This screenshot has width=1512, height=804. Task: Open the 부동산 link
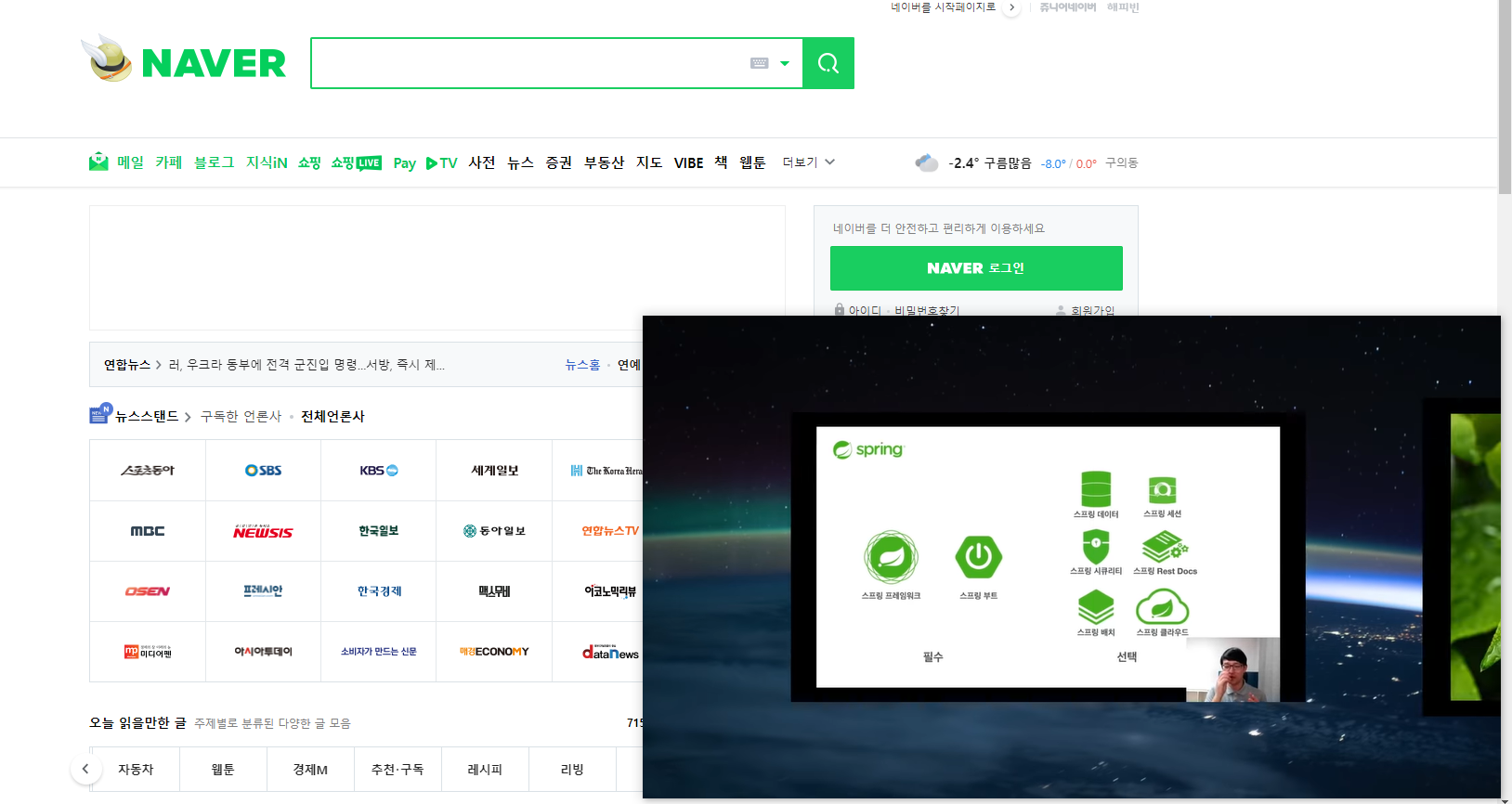(604, 162)
